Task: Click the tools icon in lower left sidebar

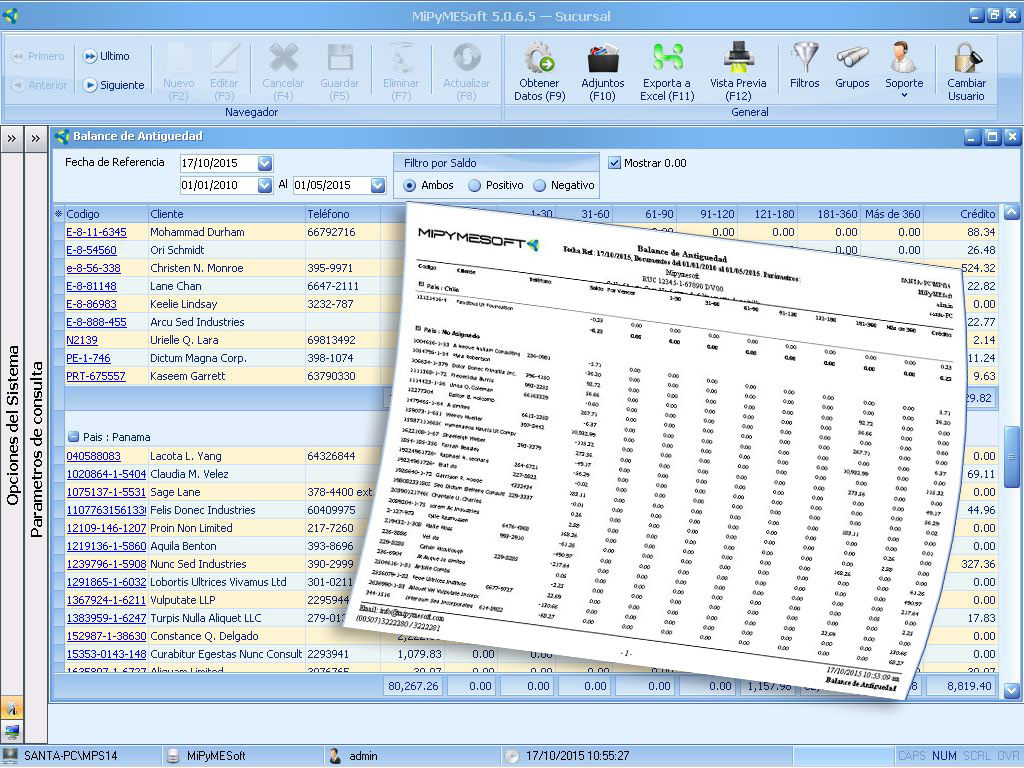Action: [x=12, y=707]
